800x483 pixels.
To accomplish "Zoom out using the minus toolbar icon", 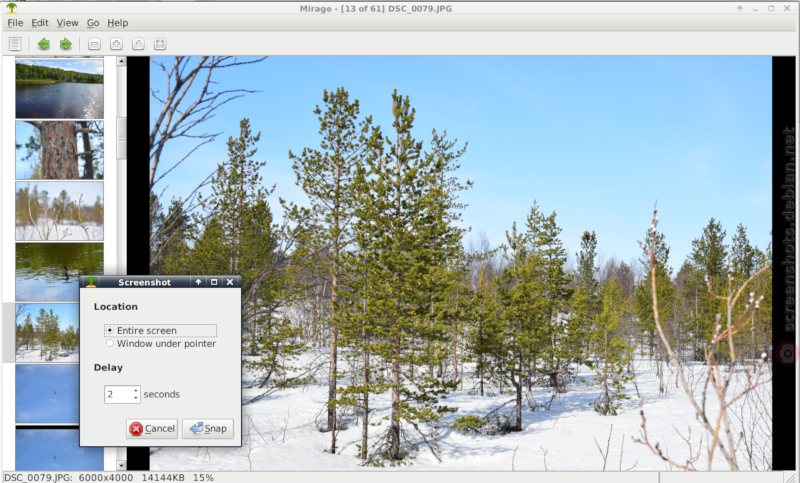I will tap(94, 44).
